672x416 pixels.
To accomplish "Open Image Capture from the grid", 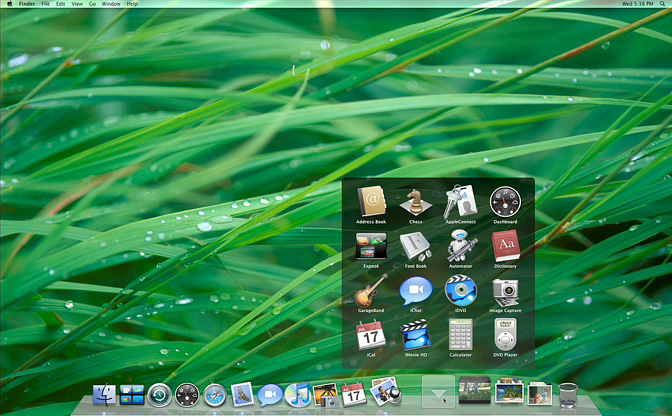I will (505, 290).
